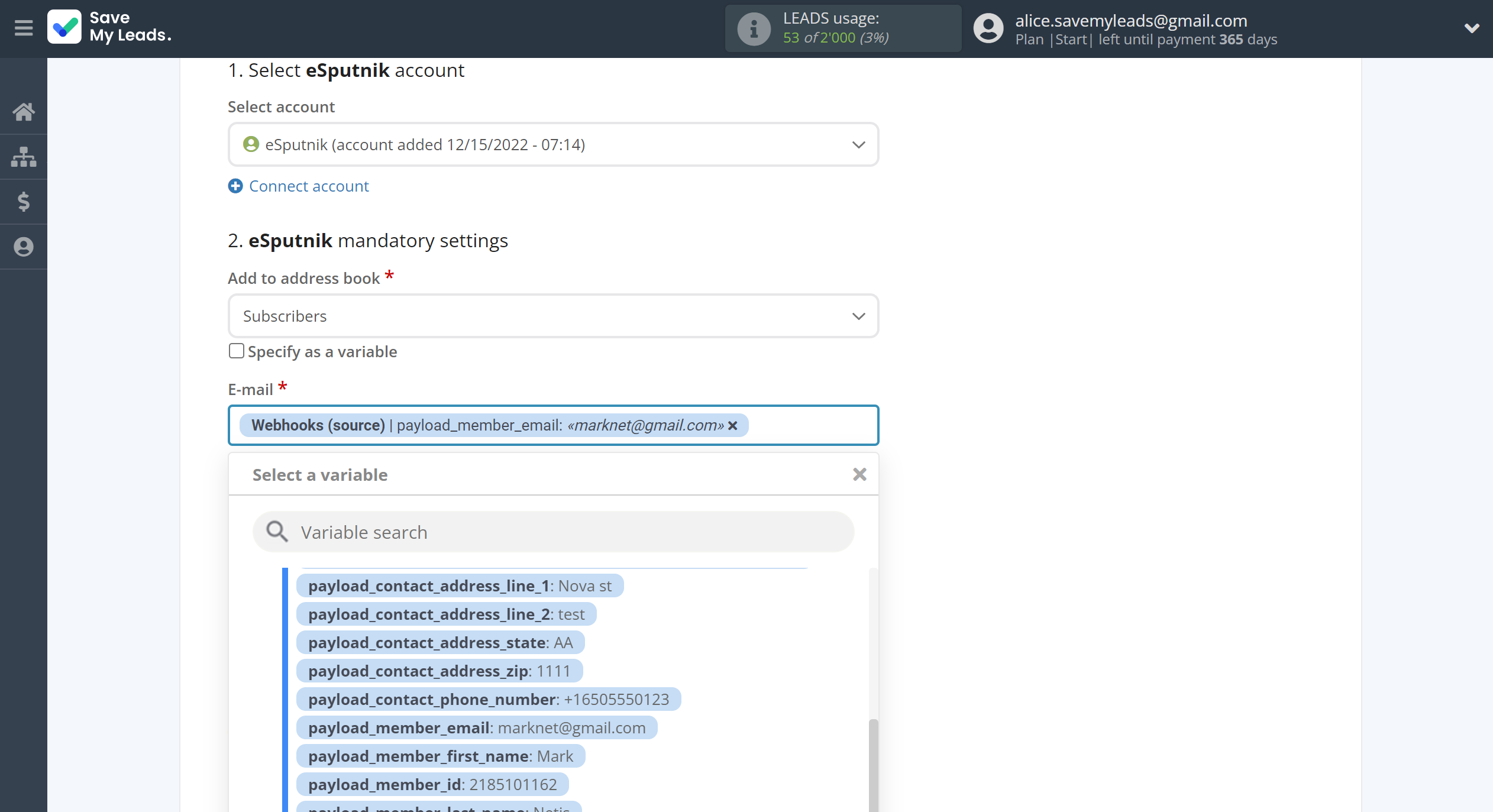Select payload_member_email variable in list
1493x812 pixels.
point(477,727)
